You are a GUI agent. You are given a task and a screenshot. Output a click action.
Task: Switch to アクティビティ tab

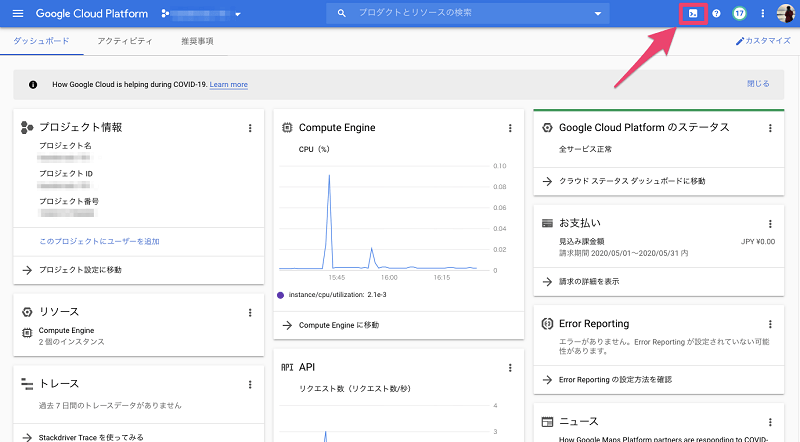tap(125, 41)
